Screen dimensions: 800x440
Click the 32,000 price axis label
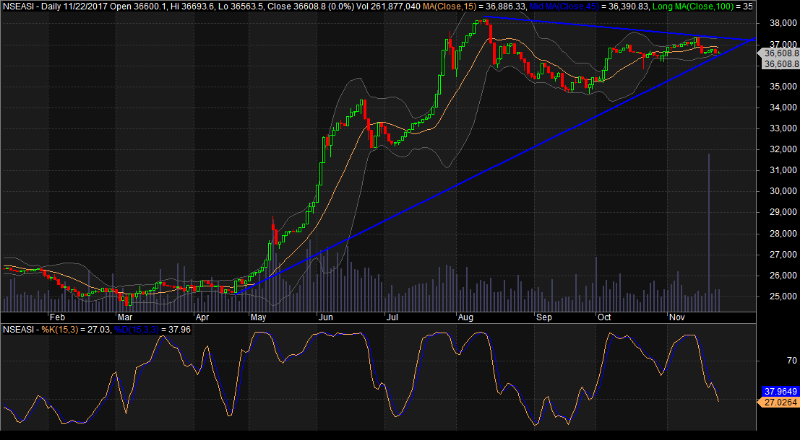click(782, 149)
